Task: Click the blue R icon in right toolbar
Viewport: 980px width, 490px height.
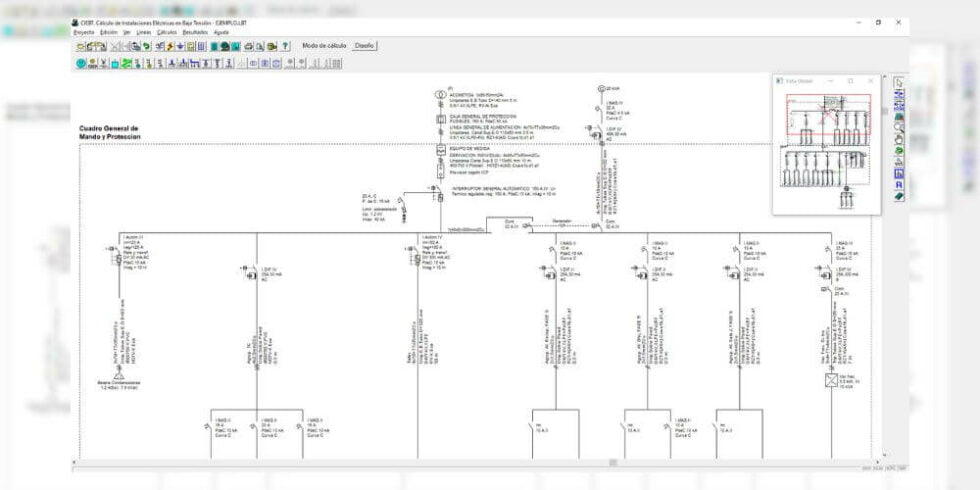Action: 898,185
